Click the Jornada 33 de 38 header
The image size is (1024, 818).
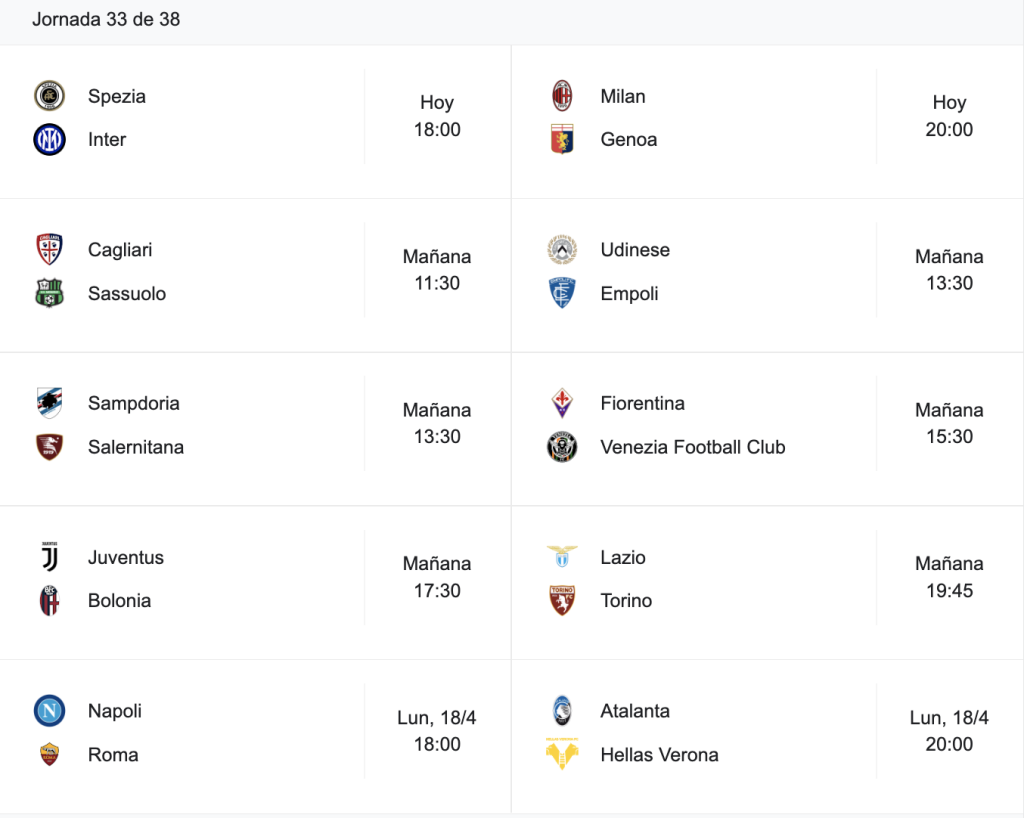106,20
